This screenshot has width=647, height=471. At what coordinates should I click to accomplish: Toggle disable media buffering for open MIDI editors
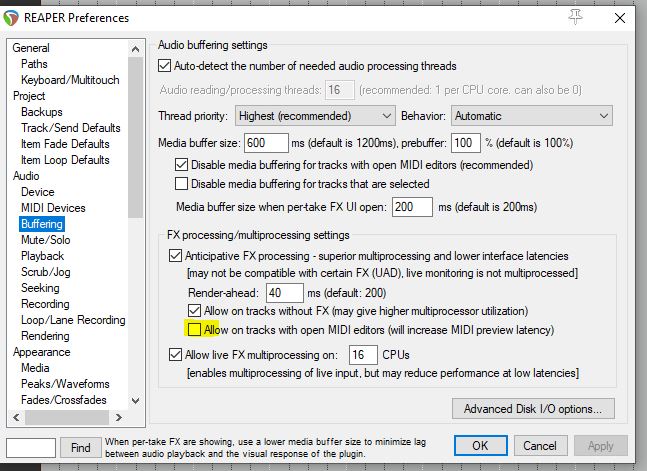pyautogui.click(x=182, y=165)
